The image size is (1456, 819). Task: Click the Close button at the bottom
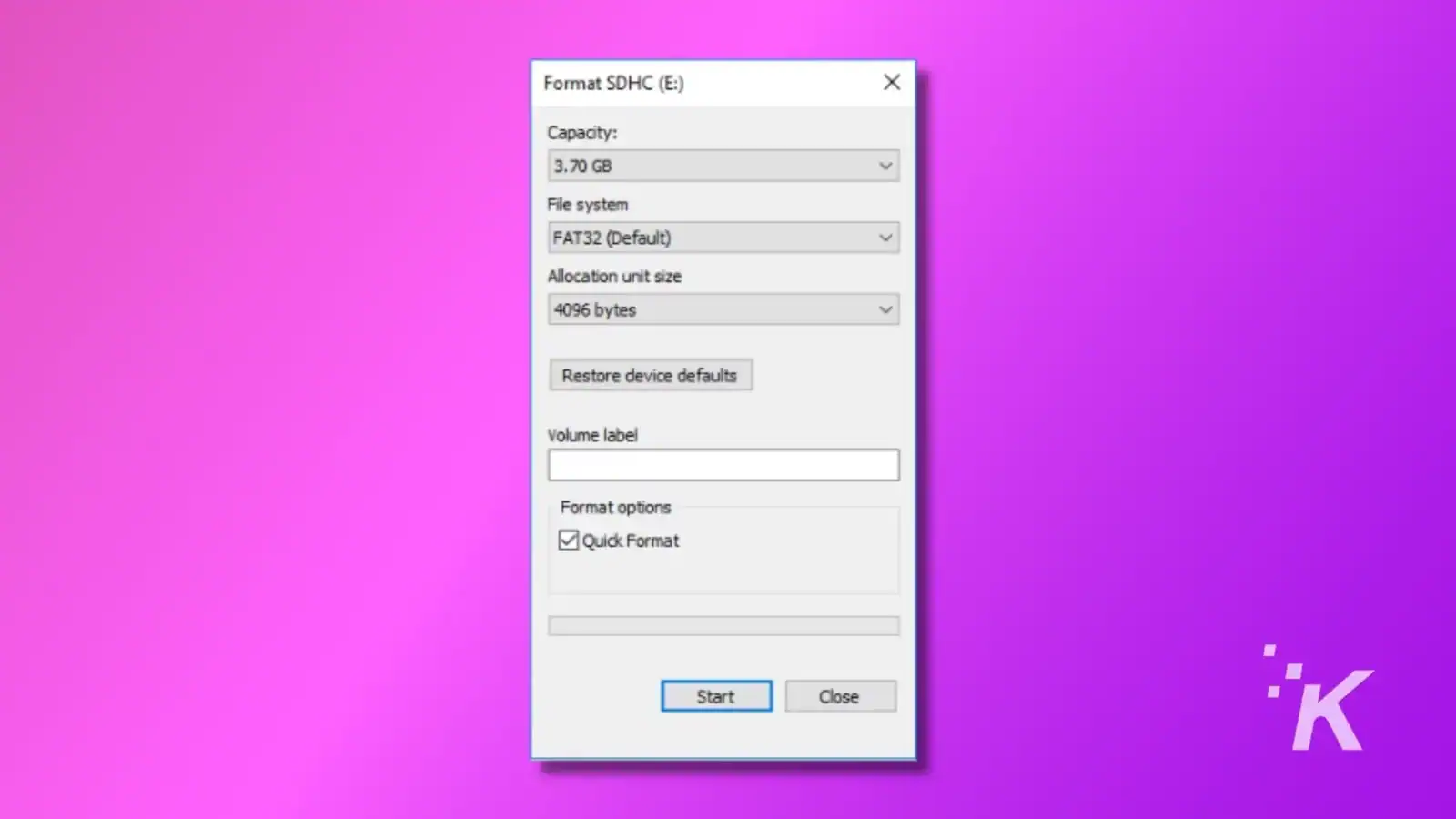point(840,696)
